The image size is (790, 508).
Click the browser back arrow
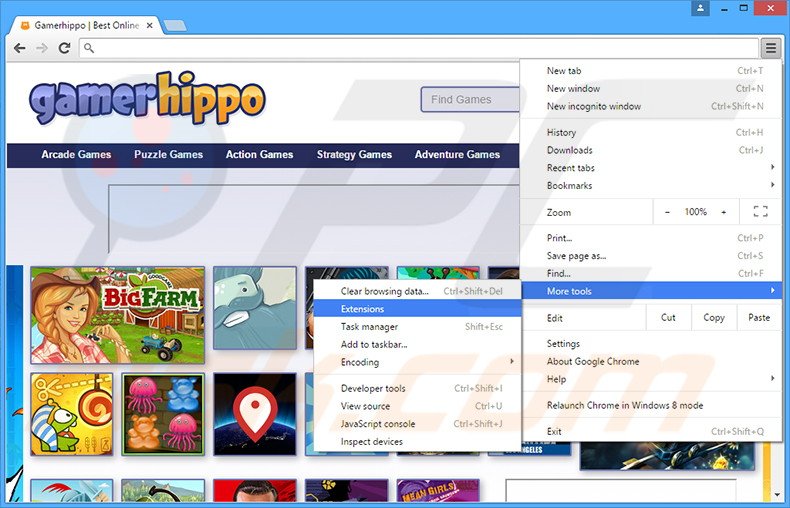coord(20,48)
